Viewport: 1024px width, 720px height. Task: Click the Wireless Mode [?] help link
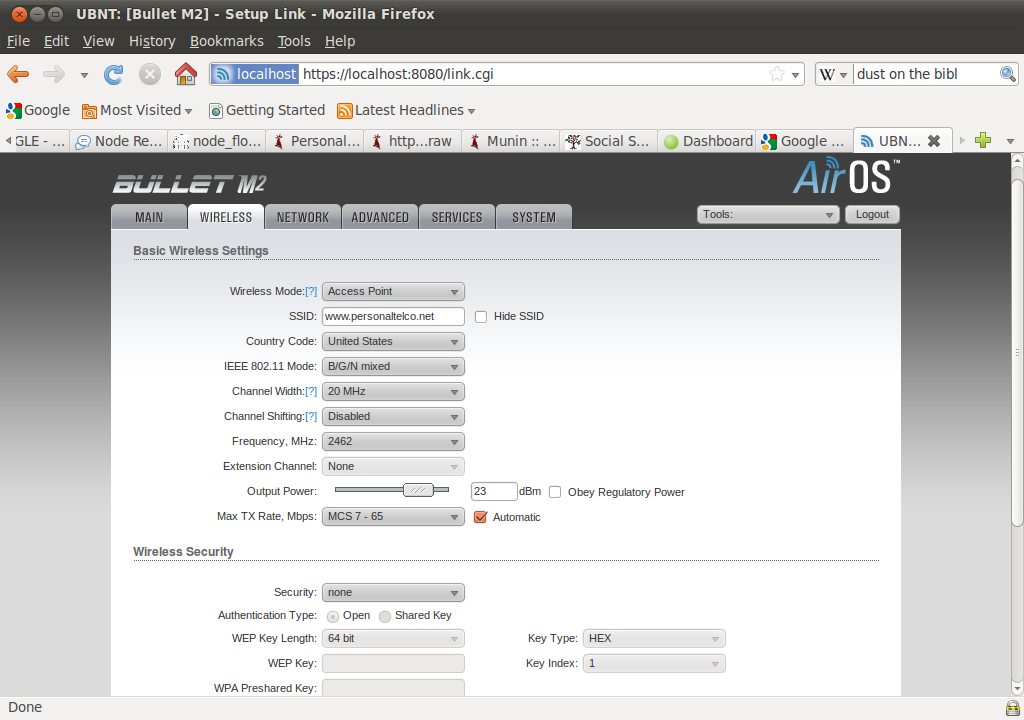[311, 291]
